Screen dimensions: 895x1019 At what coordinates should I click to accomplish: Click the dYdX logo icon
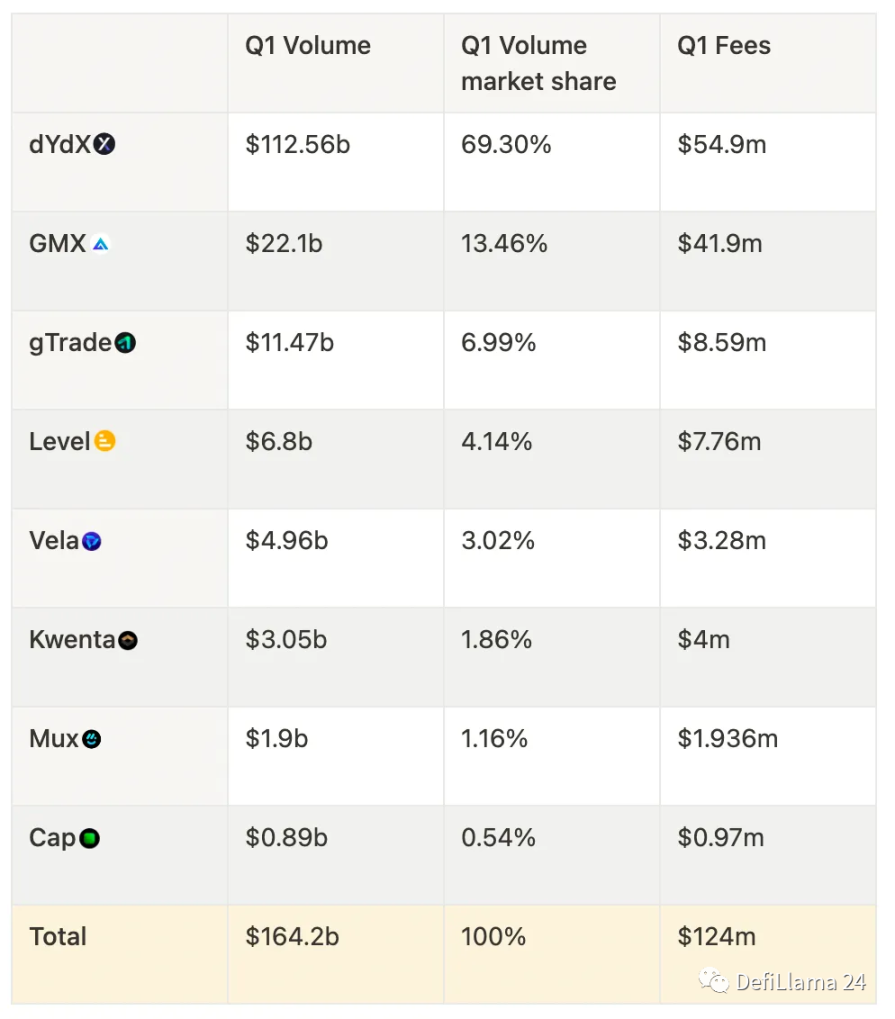pyautogui.click(x=105, y=145)
